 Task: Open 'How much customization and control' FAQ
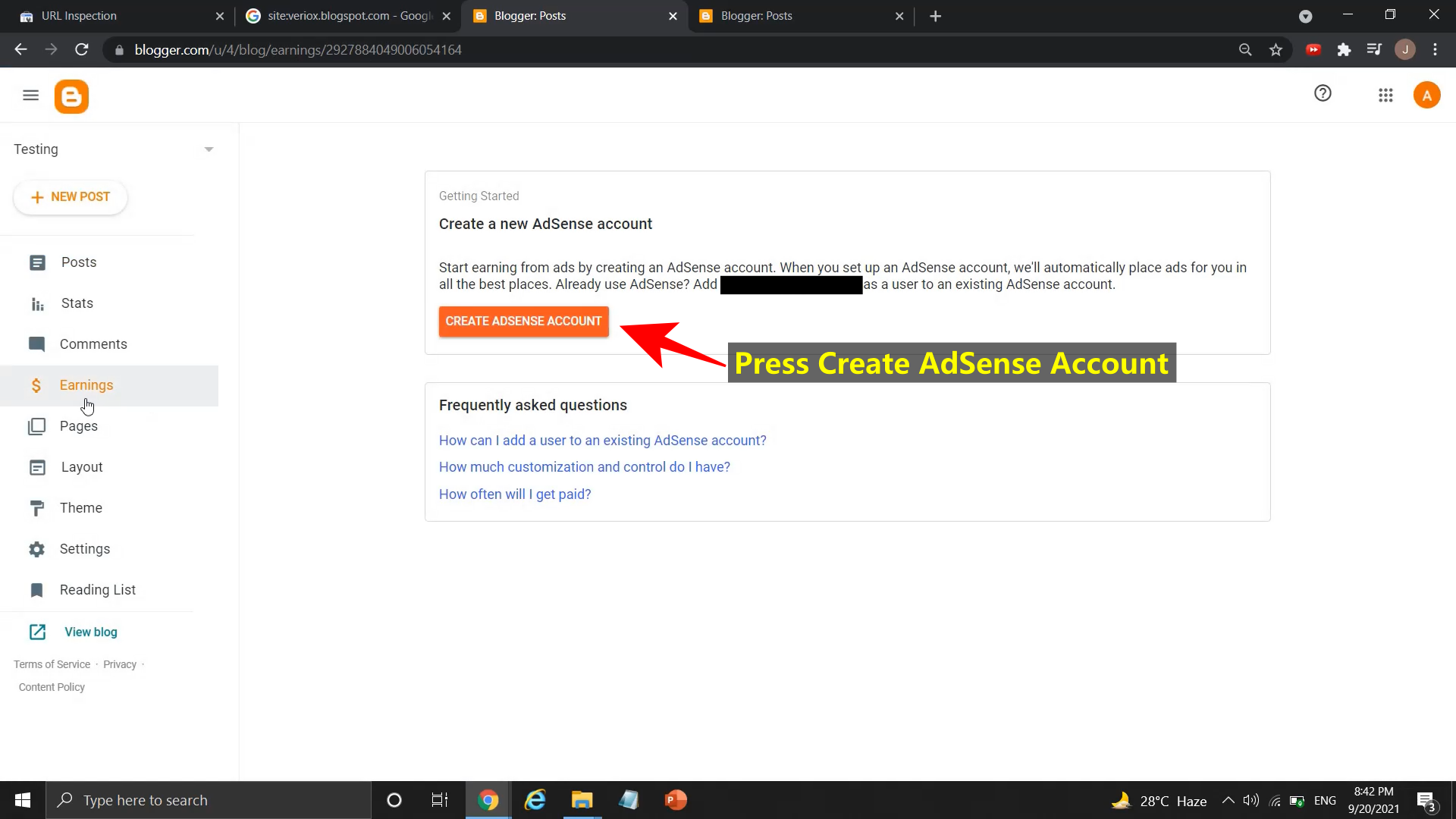584,467
